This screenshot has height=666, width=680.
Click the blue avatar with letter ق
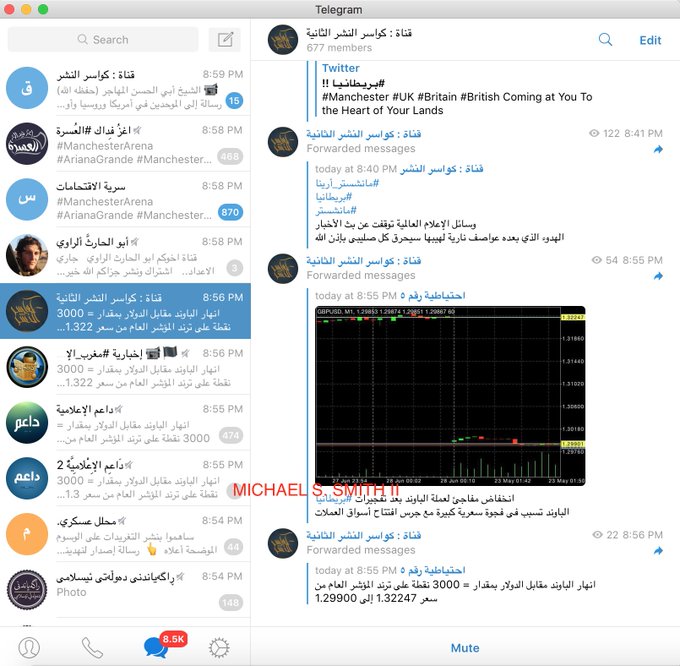point(27,88)
